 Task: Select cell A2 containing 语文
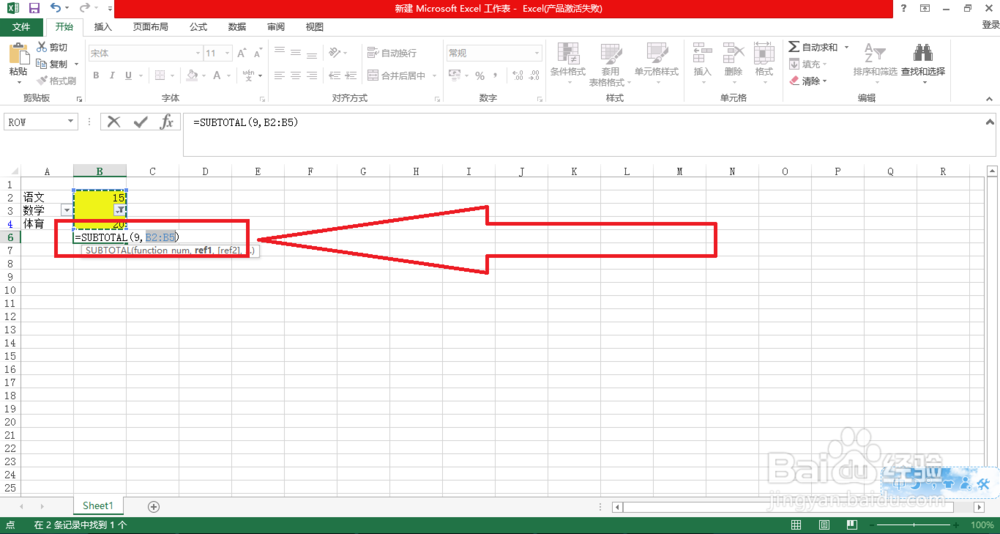tap(47, 197)
